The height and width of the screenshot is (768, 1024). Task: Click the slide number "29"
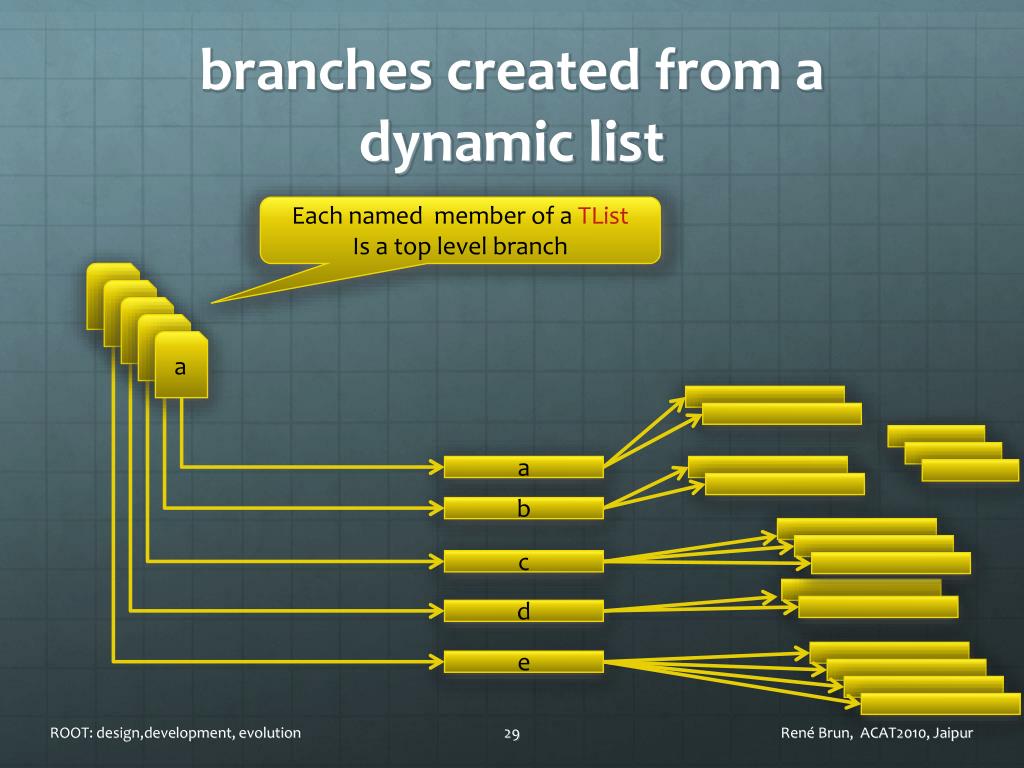[x=512, y=734]
